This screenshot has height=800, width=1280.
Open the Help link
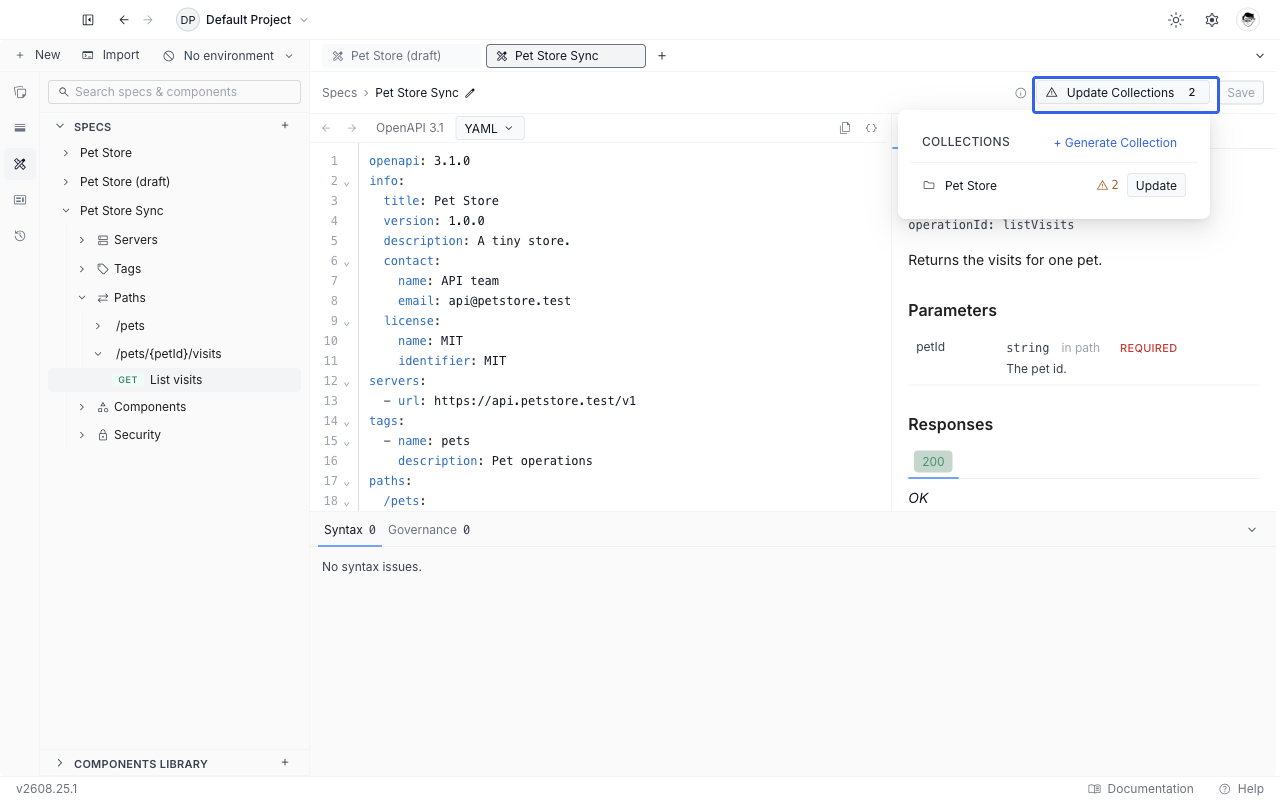tap(1241, 789)
